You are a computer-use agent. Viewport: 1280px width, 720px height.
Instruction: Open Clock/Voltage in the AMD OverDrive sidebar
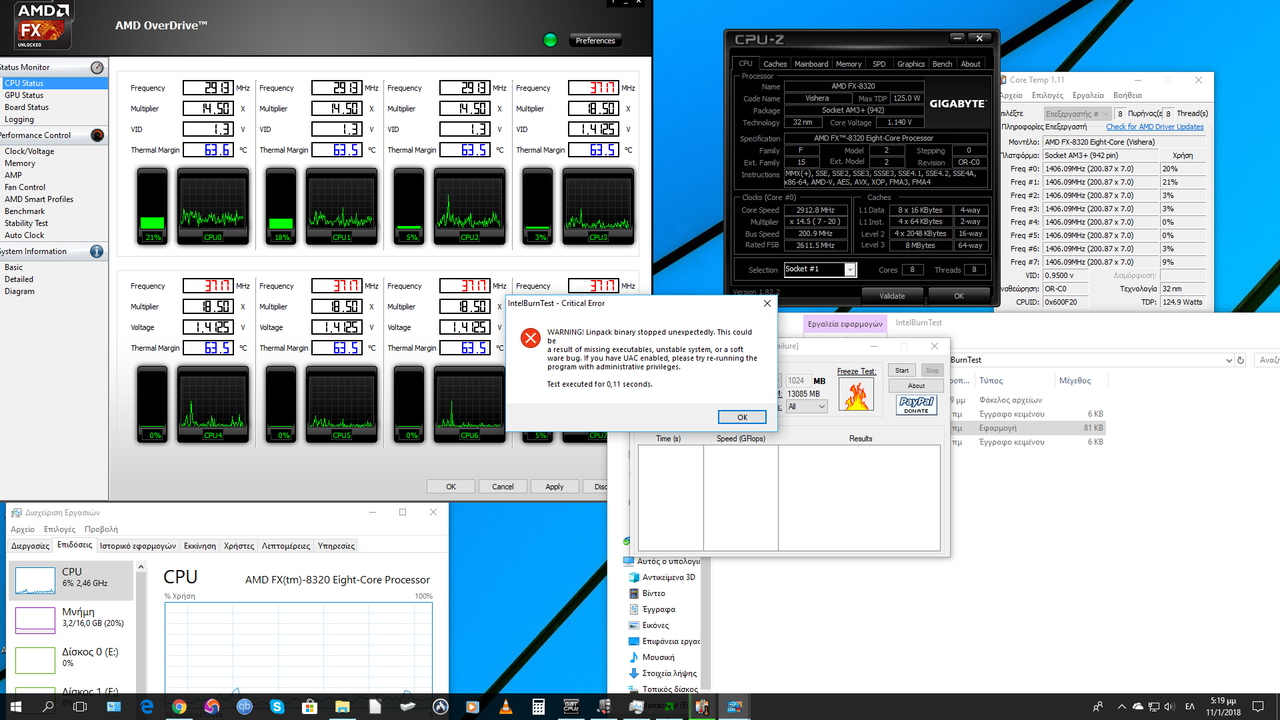click(29, 151)
